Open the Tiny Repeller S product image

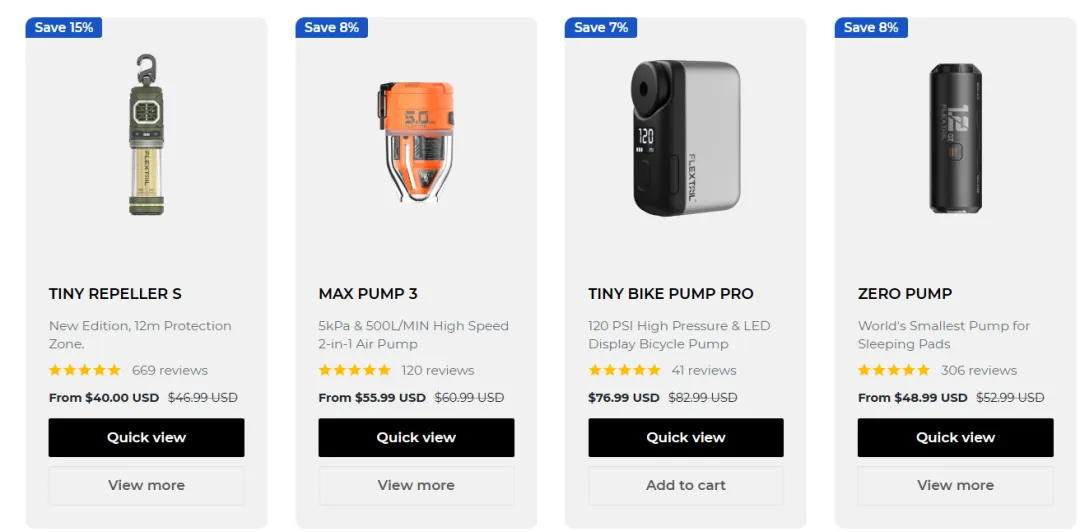tap(146, 136)
